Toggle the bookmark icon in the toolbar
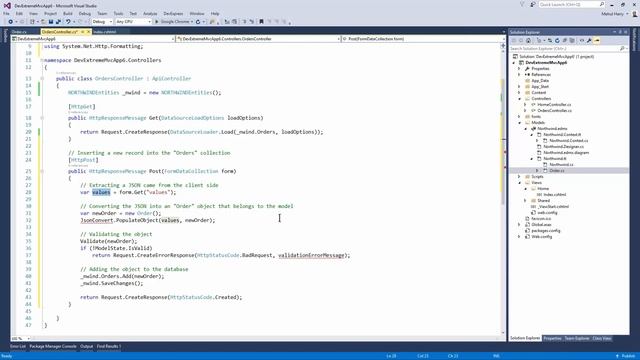 (x=261, y=22)
